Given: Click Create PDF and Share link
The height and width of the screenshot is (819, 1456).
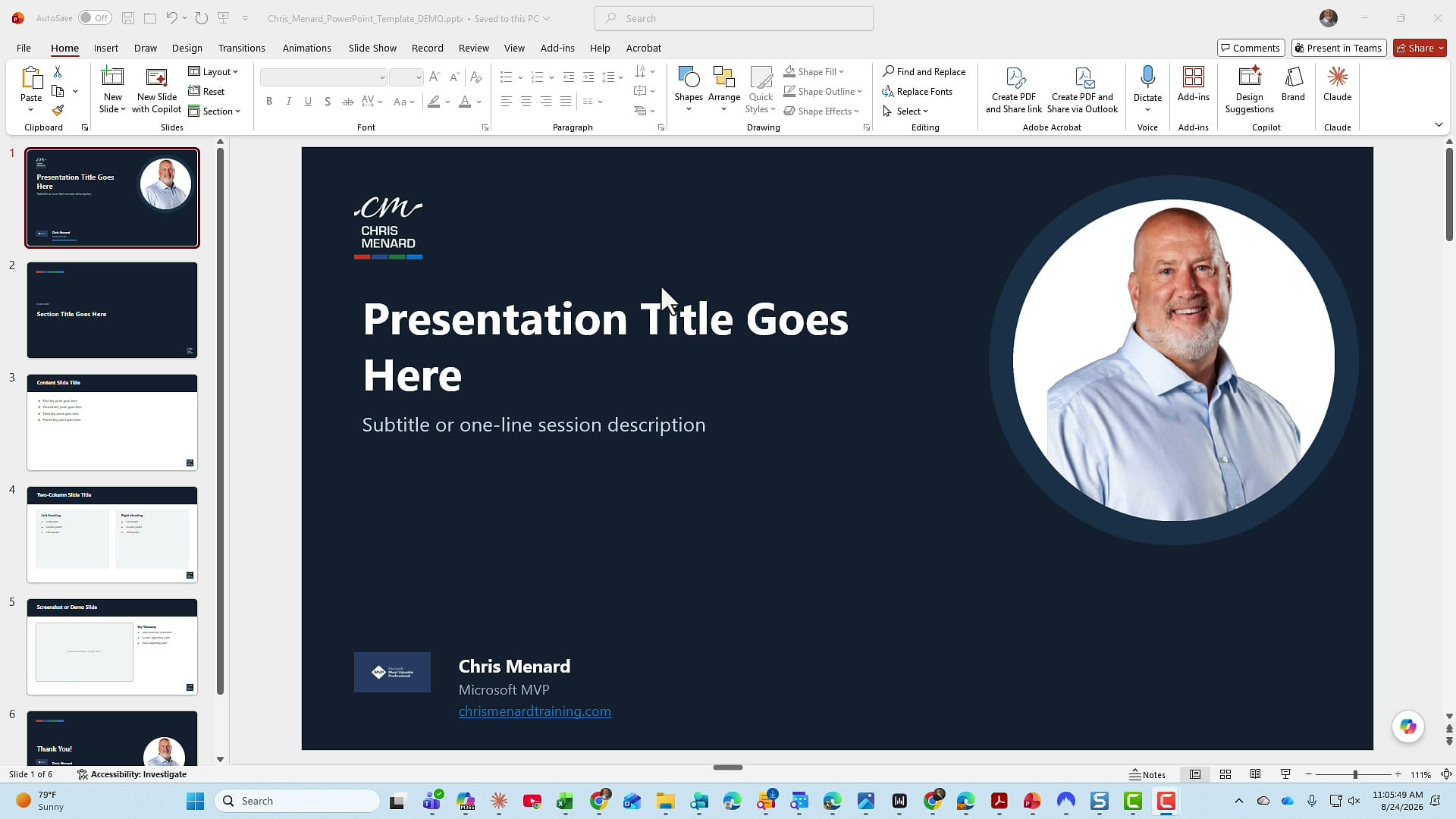Looking at the screenshot, I should [1014, 89].
